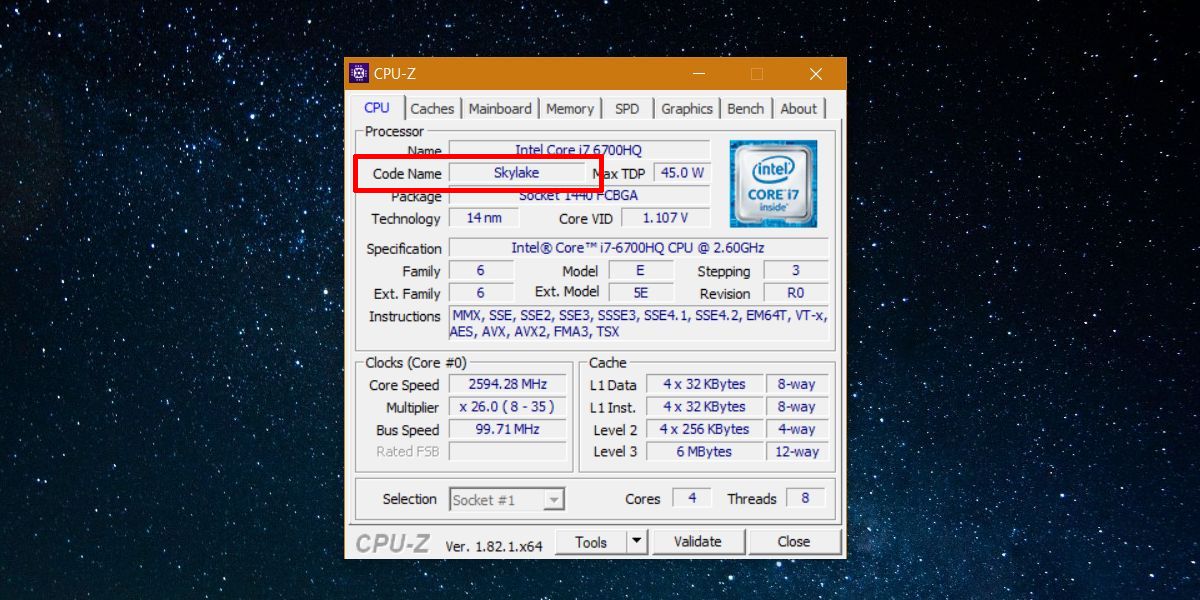Click the Close button at bottom

pos(793,542)
